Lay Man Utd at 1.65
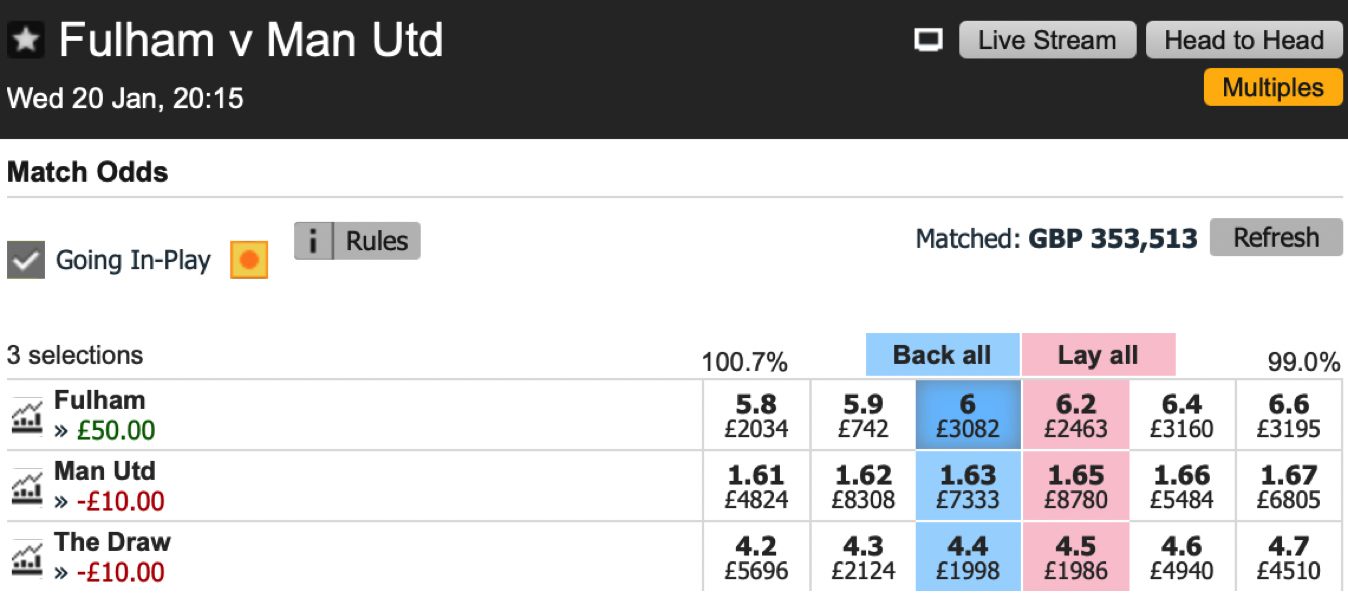 coord(1076,486)
